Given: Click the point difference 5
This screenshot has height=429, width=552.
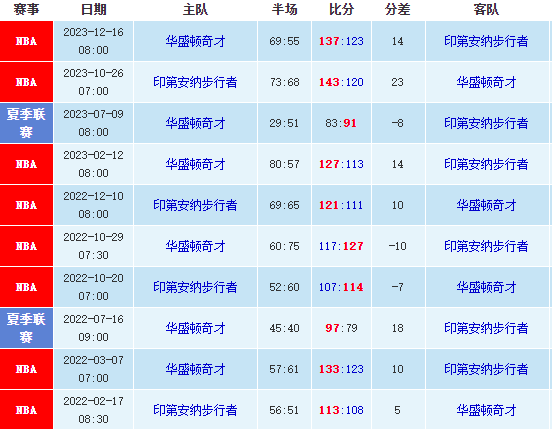Looking at the screenshot, I should (397, 410).
